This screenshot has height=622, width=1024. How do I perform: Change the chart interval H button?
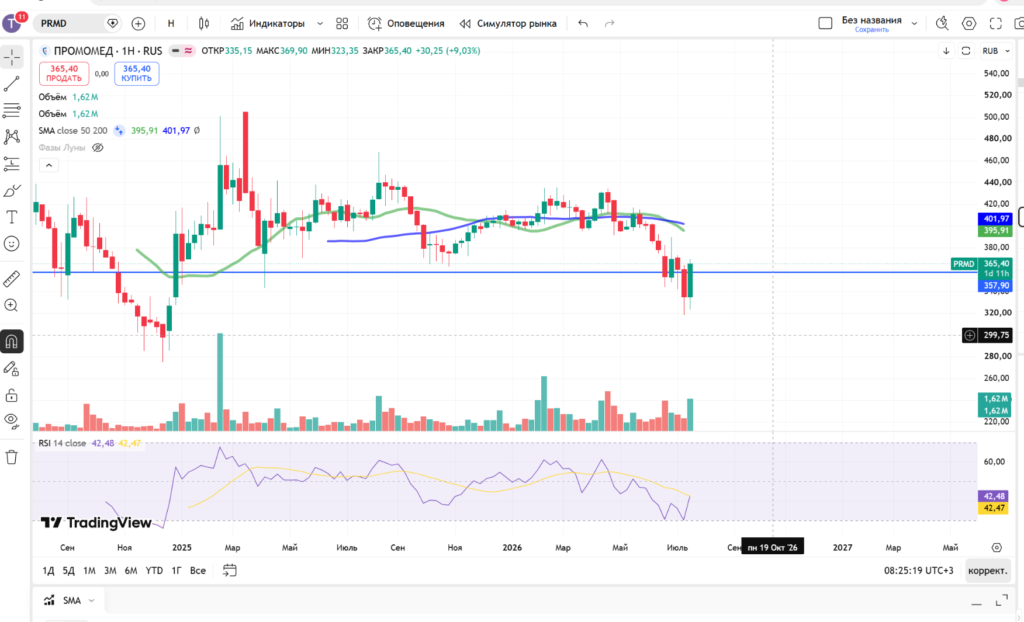171,24
